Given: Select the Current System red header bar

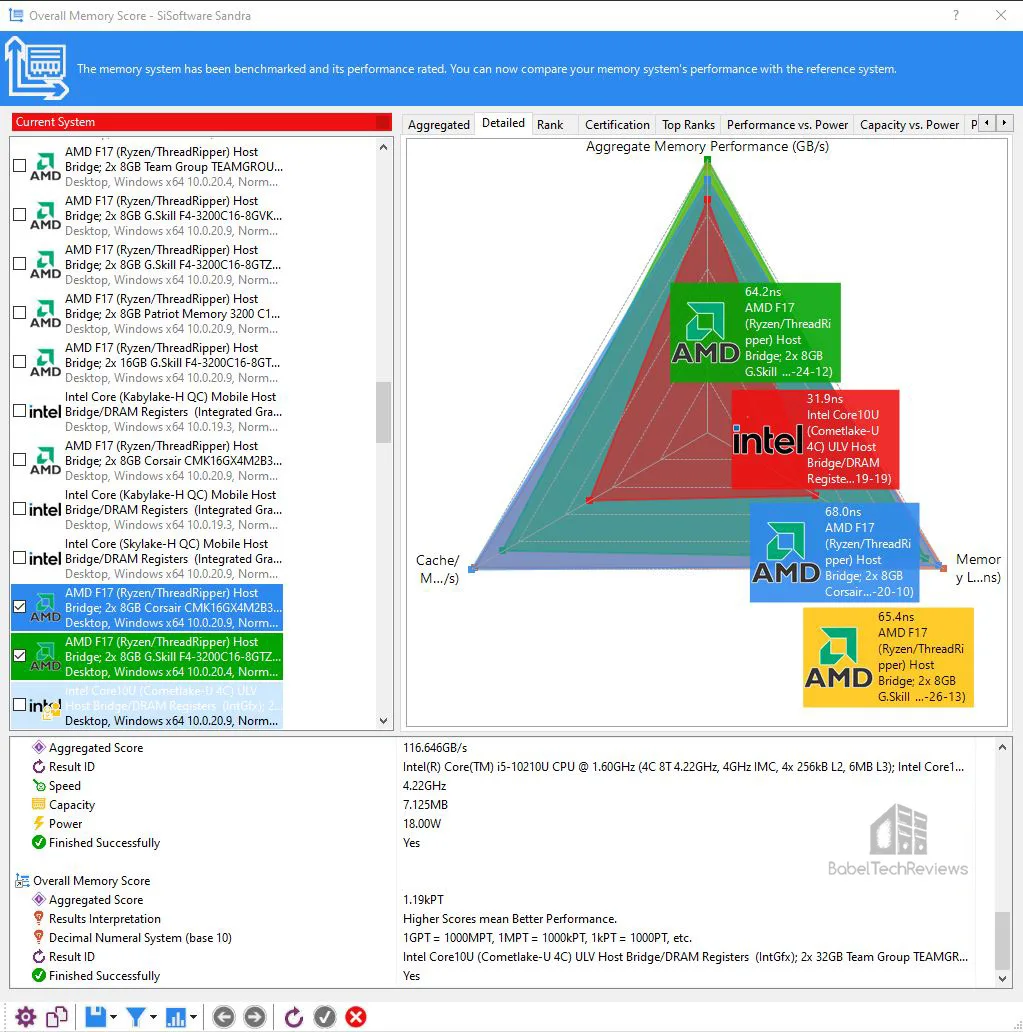Looking at the screenshot, I should click(201, 122).
